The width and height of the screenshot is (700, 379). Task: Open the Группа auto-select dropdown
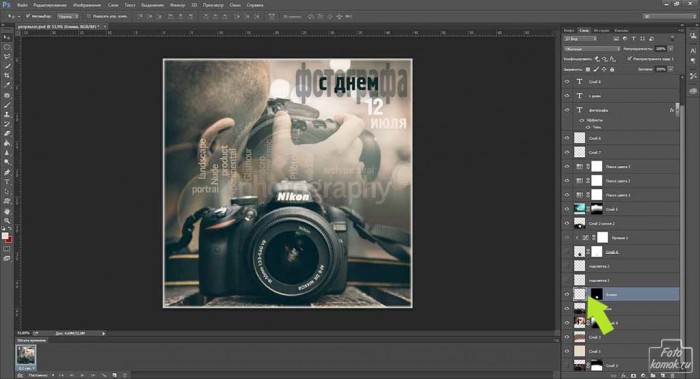pyautogui.click(x=67, y=16)
